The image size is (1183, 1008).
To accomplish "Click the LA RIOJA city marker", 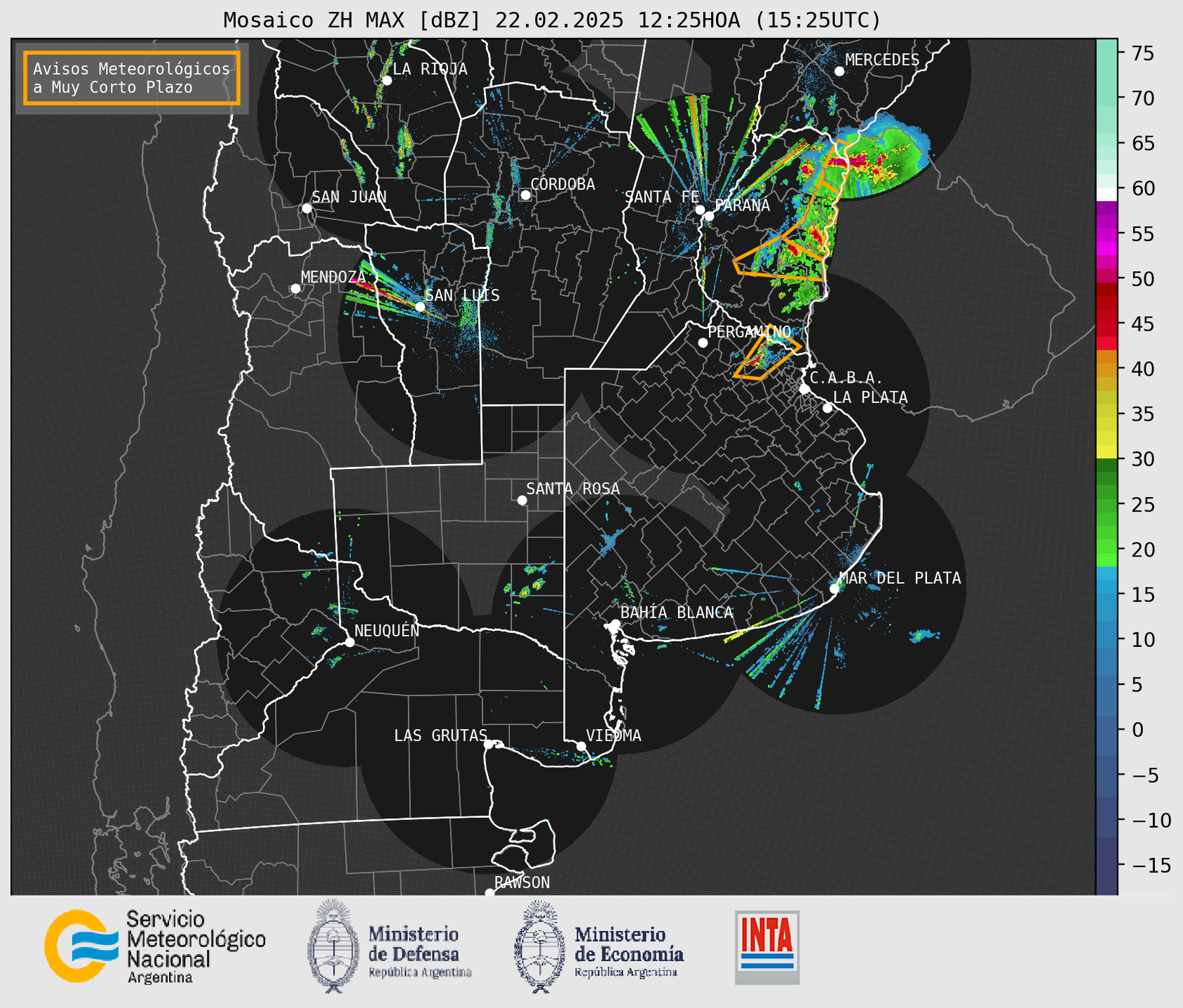I will (386, 81).
